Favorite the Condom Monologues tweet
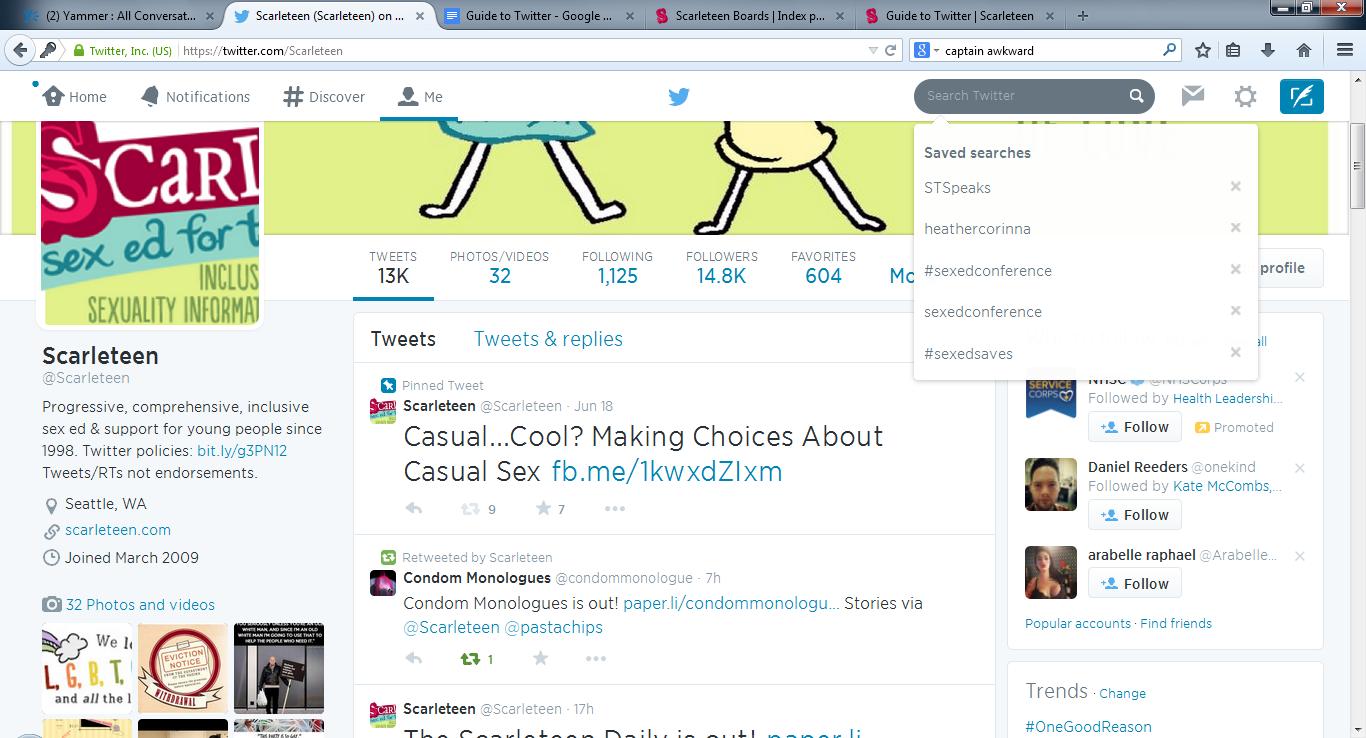This screenshot has width=1366, height=738. [x=541, y=658]
